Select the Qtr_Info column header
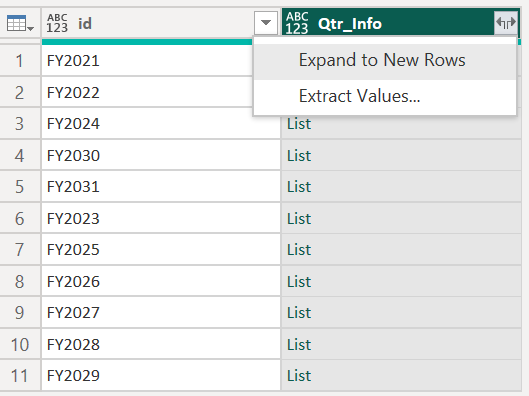The width and height of the screenshot is (529, 396). tap(401, 23)
